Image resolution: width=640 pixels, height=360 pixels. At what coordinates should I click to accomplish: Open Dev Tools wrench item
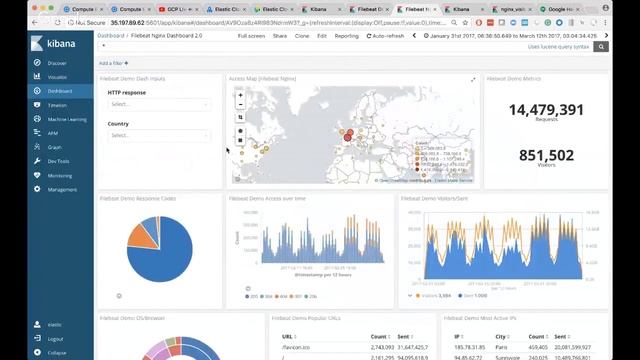coord(58,161)
